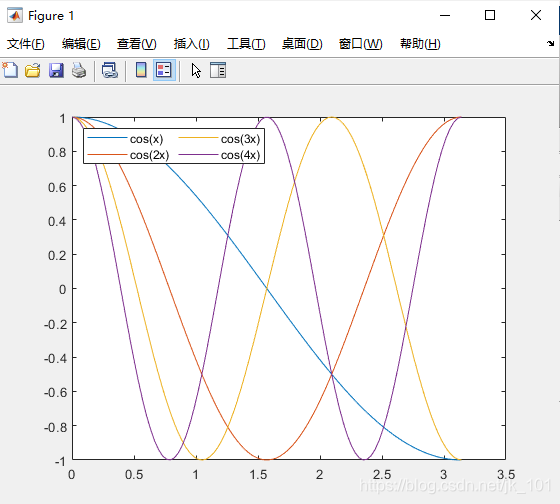This screenshot has width=560, height=504.
Task: Click the Open File folder icon
Action: [32, 70]
